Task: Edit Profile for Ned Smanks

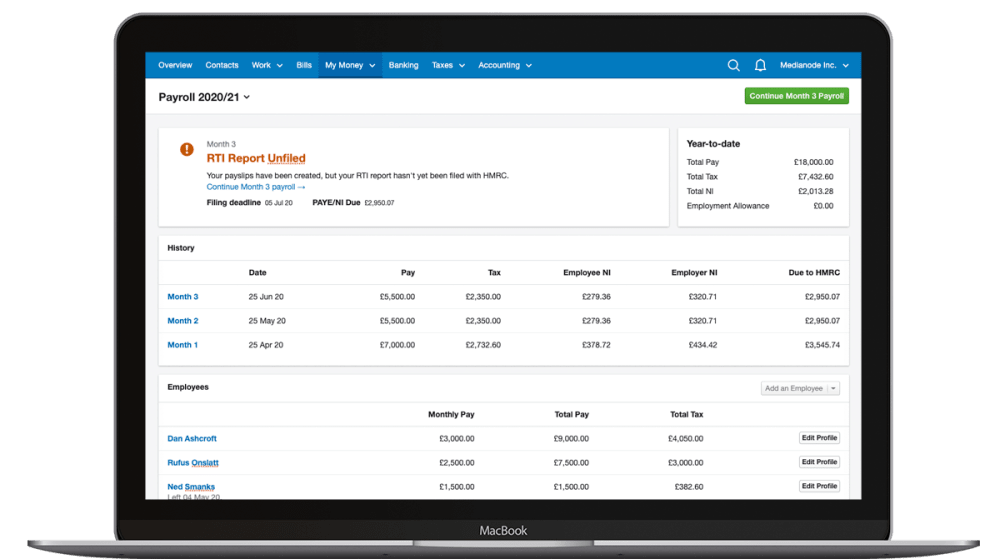Action: click(x=819, y=486)
